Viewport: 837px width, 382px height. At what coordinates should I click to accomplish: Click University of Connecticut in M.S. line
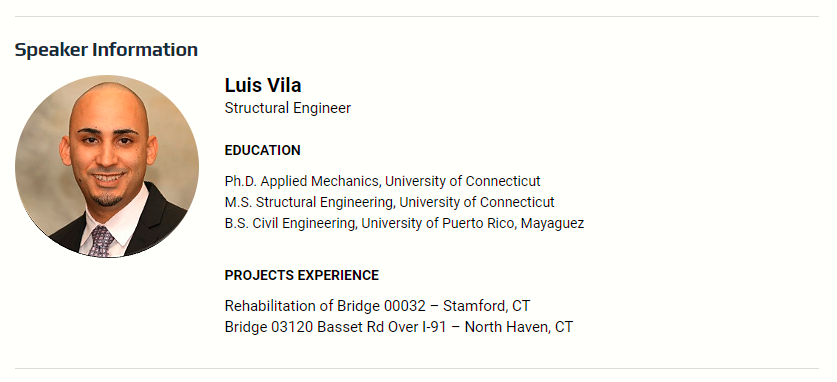pyautogui.click(x=477, y=202)
